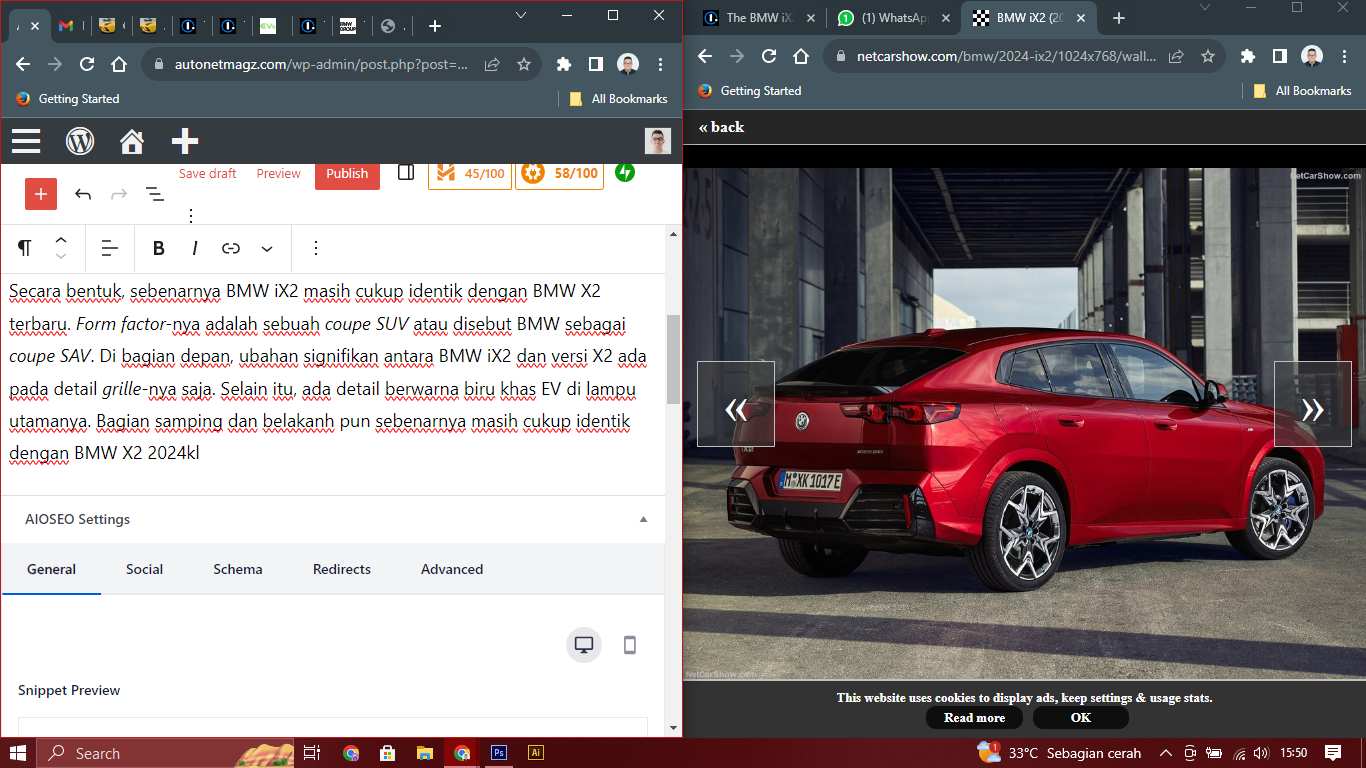Screen dimensions: 1366x768
Task: Open Illustrator from the taskbar
Action: pos(535,753)
